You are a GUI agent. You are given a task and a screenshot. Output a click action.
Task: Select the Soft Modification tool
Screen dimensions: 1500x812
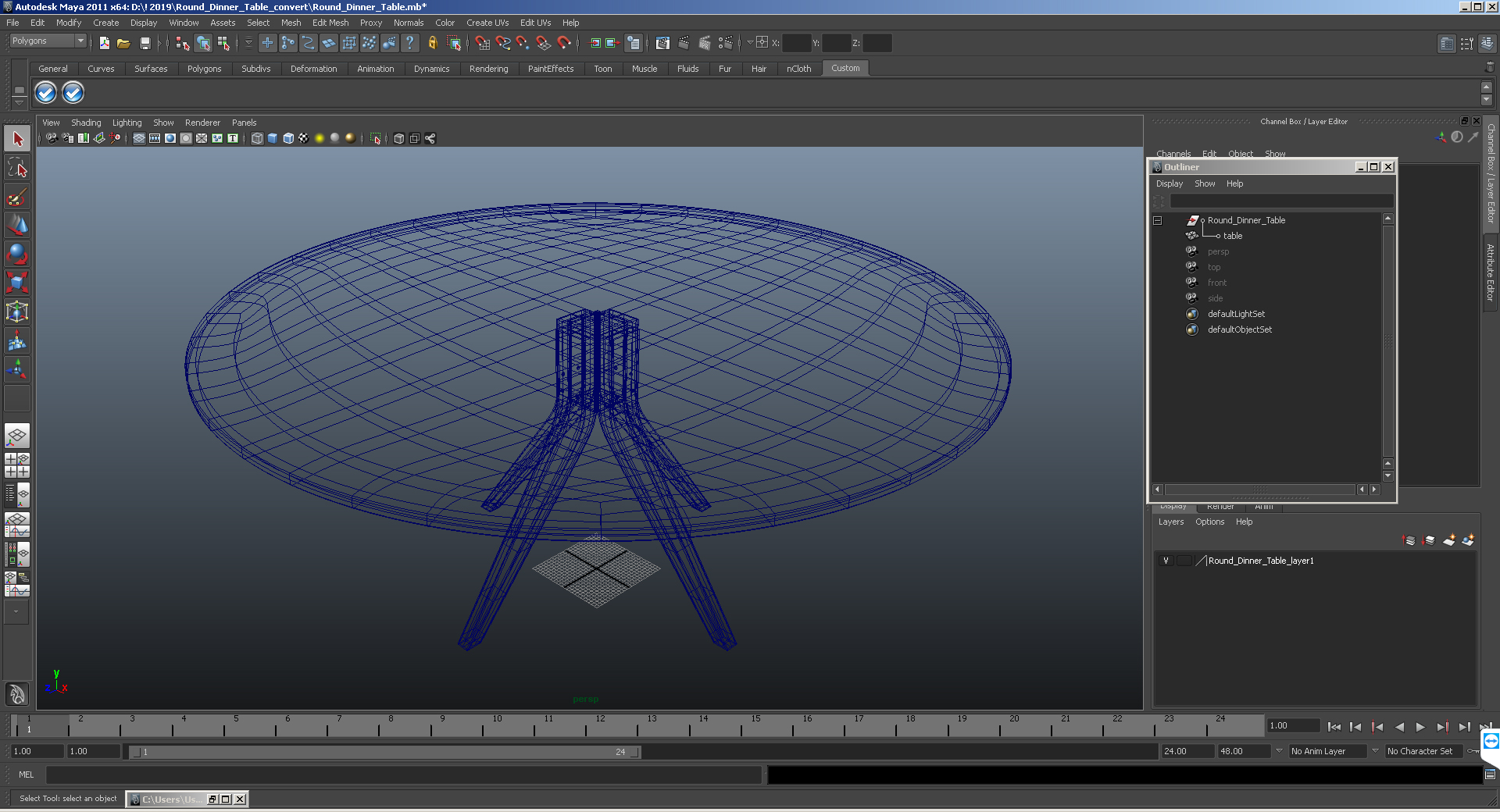[17, 340]
